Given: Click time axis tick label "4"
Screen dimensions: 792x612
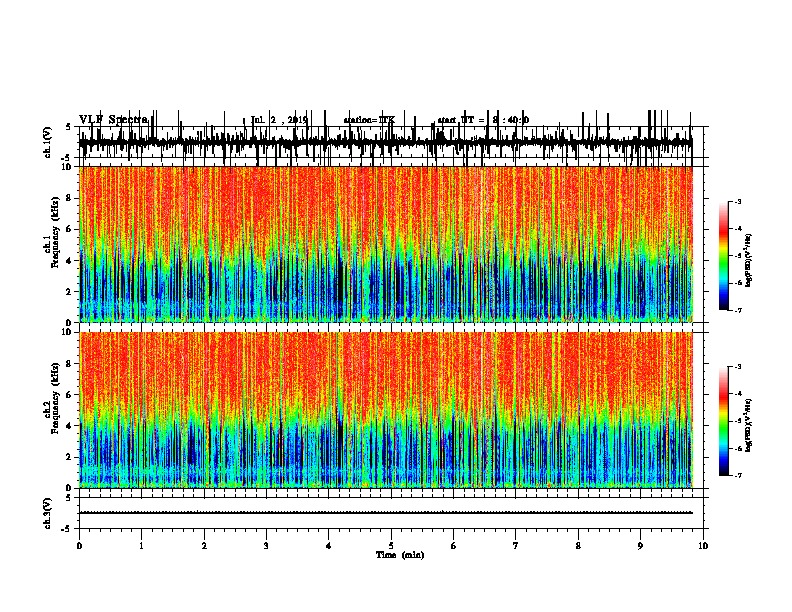Looking at the screenshot, I should [x=329, y=546].
